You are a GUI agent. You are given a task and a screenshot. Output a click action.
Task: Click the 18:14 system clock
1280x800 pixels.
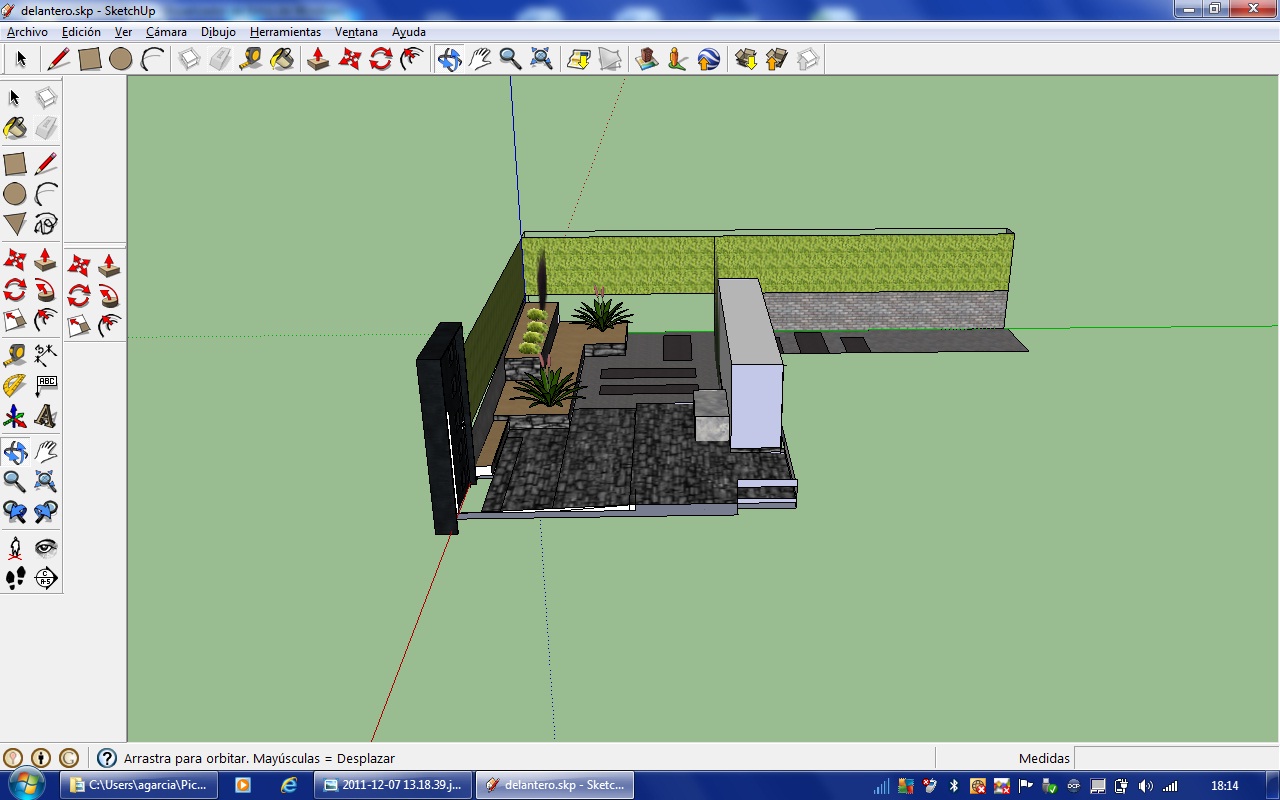[x=1224, y=786]
